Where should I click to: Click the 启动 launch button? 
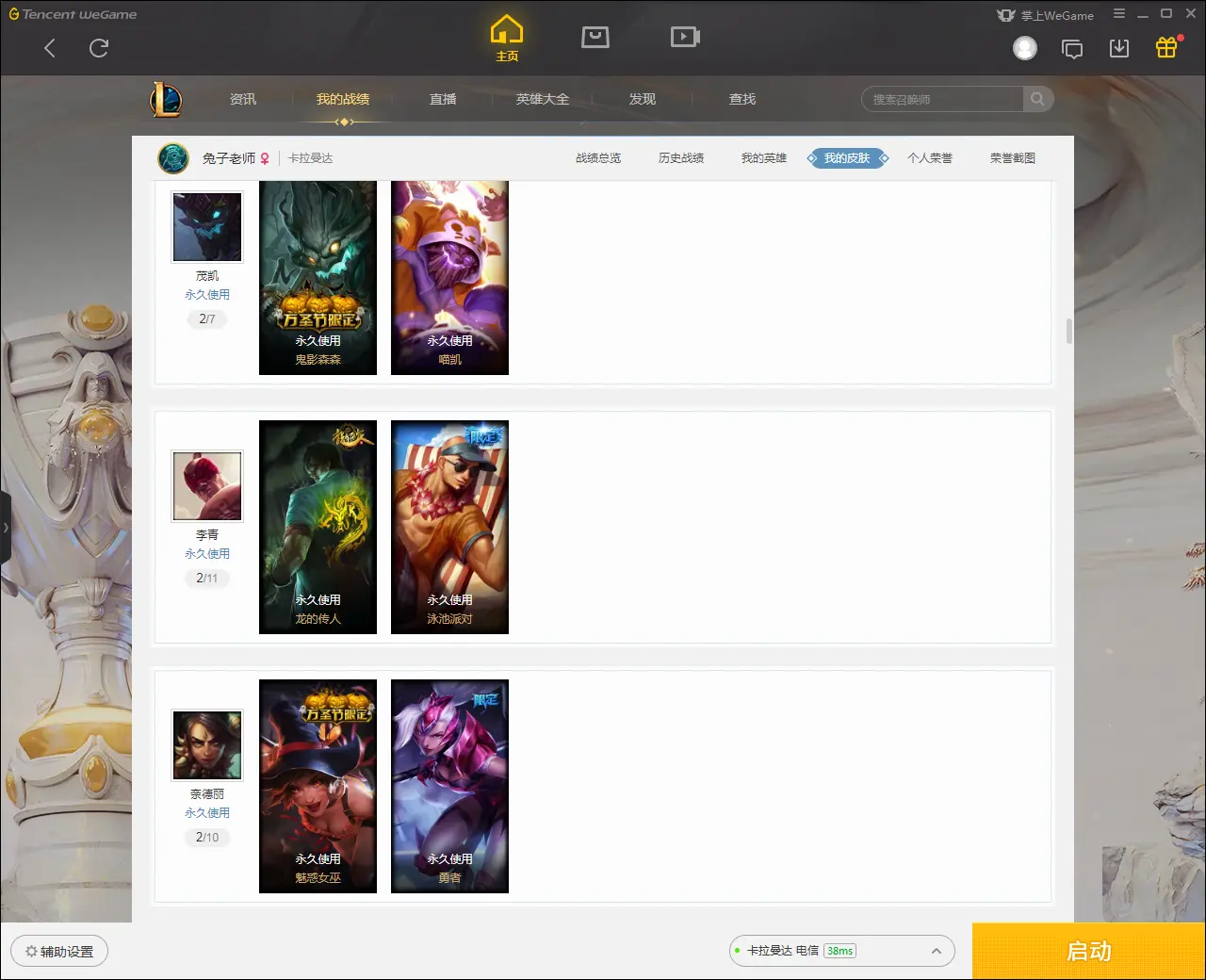(1089, 952)
